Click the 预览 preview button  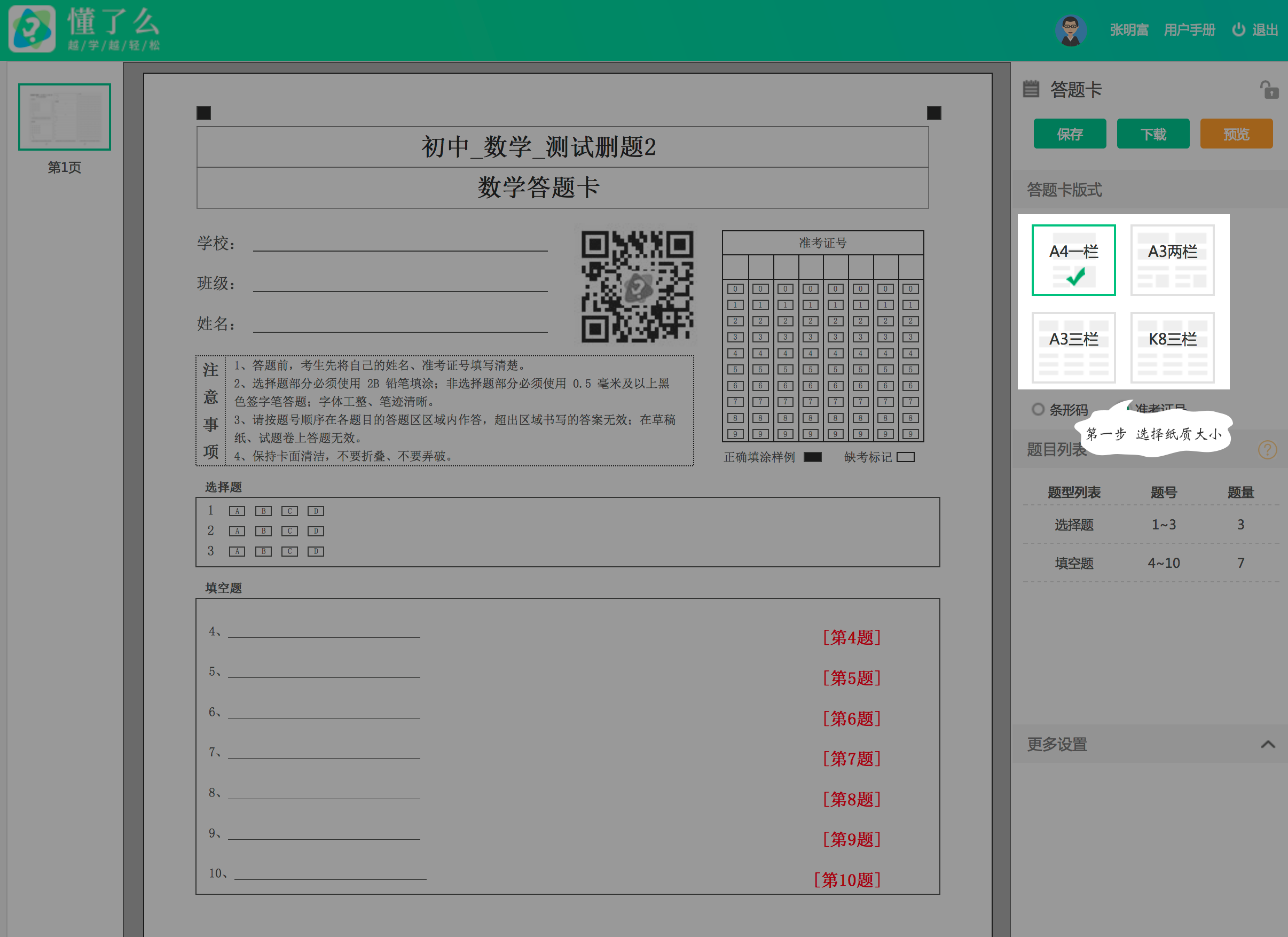point(1236,134)
